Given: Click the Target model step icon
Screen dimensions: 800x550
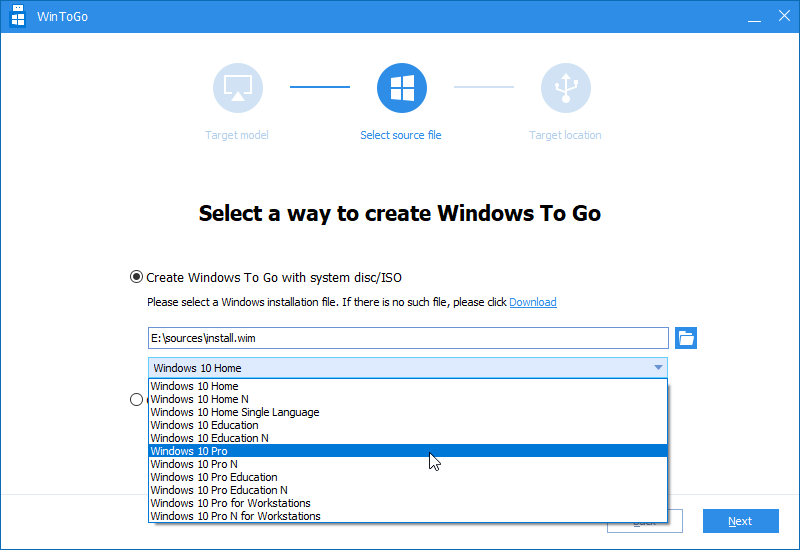Looking at the screenshot, I should pos(238,88).
